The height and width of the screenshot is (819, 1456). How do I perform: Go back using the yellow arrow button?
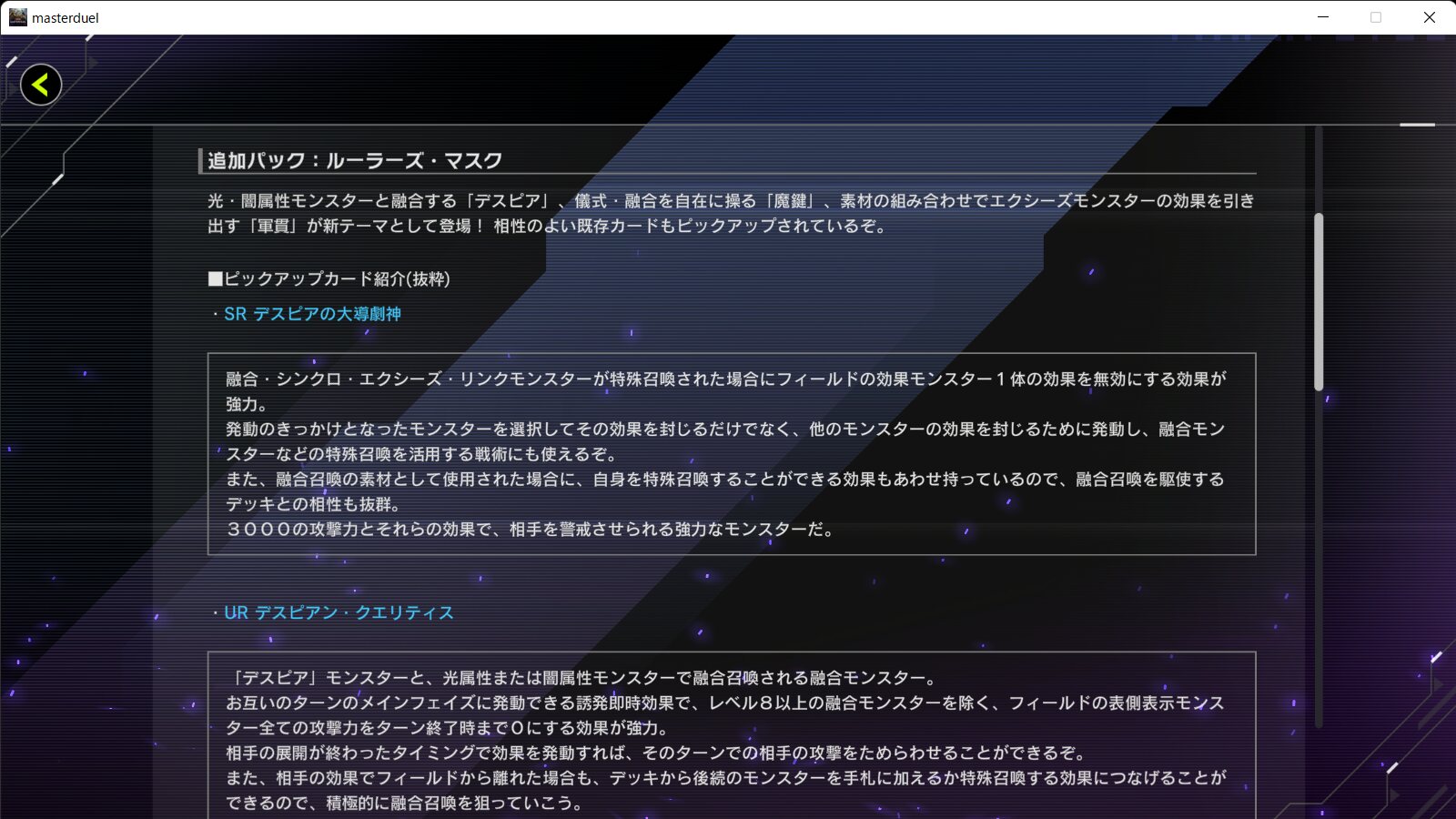[x=41, y=85]
